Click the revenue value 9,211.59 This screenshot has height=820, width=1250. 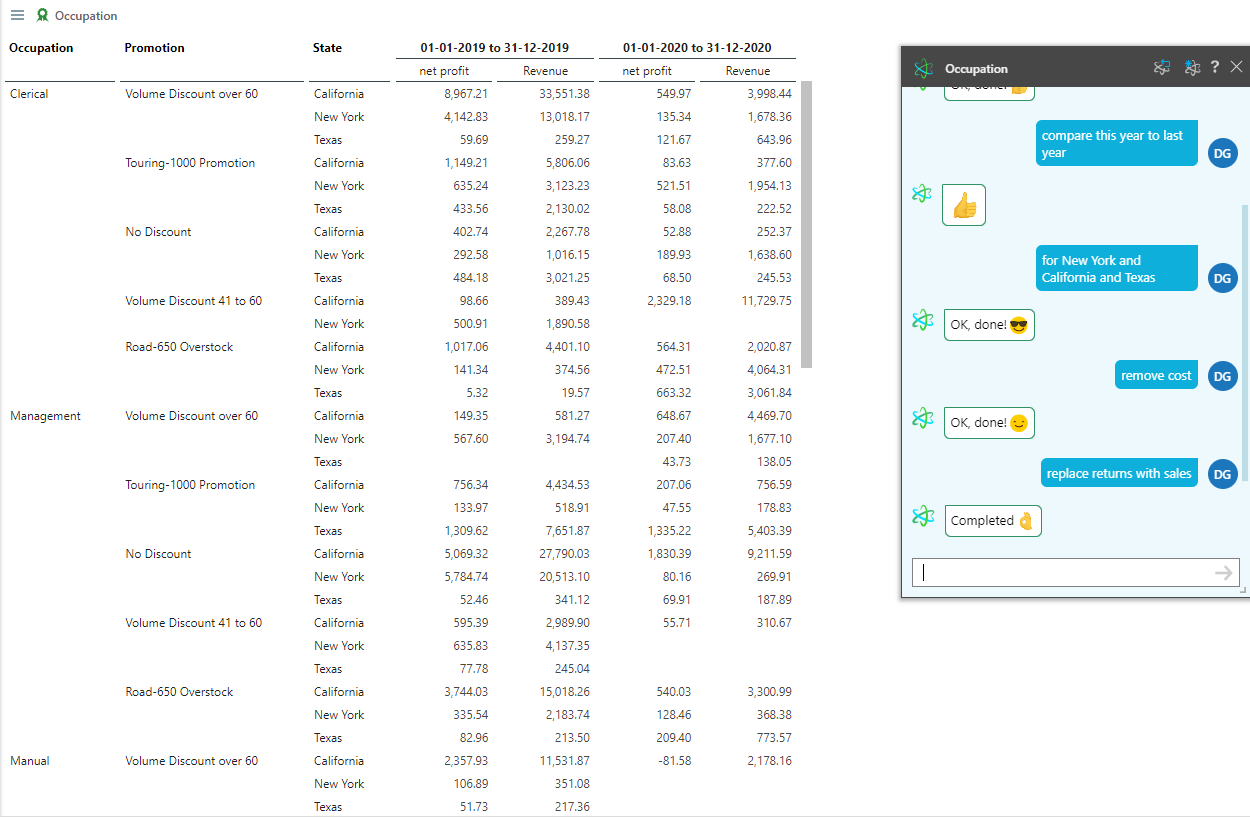click(770, 554)
